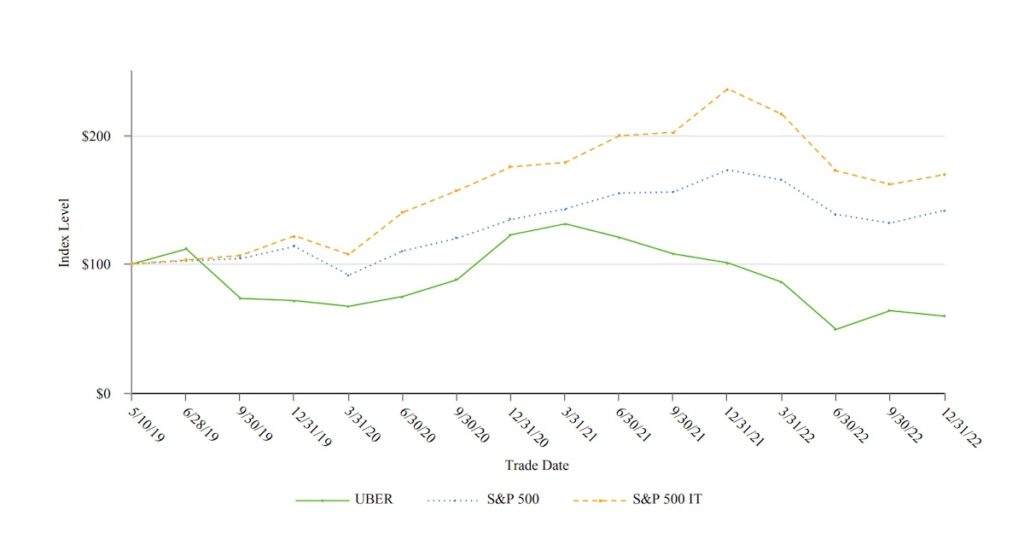Click the S&P 500 IT peak at 12/31/21

(728, 89)
